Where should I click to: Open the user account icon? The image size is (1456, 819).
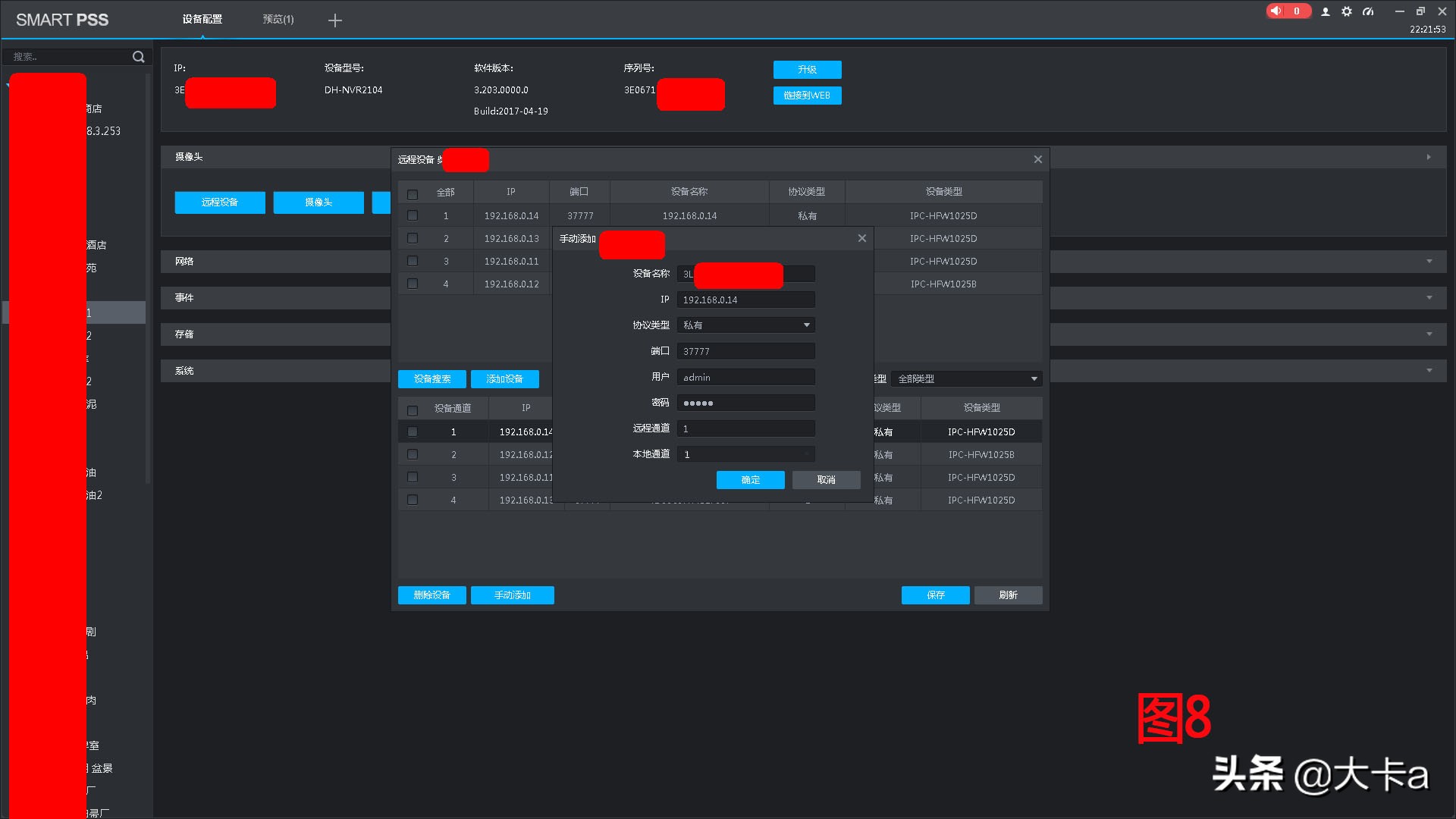(1326, 11)
